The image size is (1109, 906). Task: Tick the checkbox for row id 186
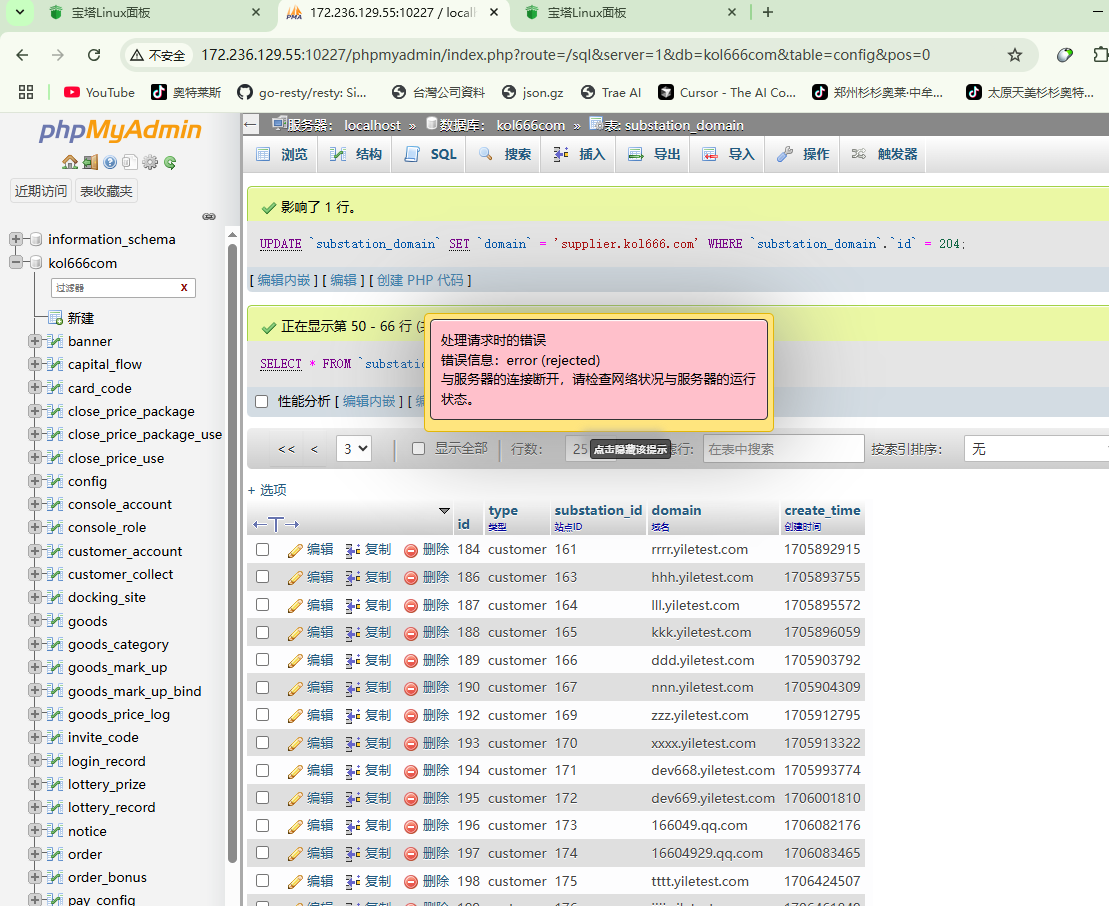pyautogui.click(x=262, y=577)
